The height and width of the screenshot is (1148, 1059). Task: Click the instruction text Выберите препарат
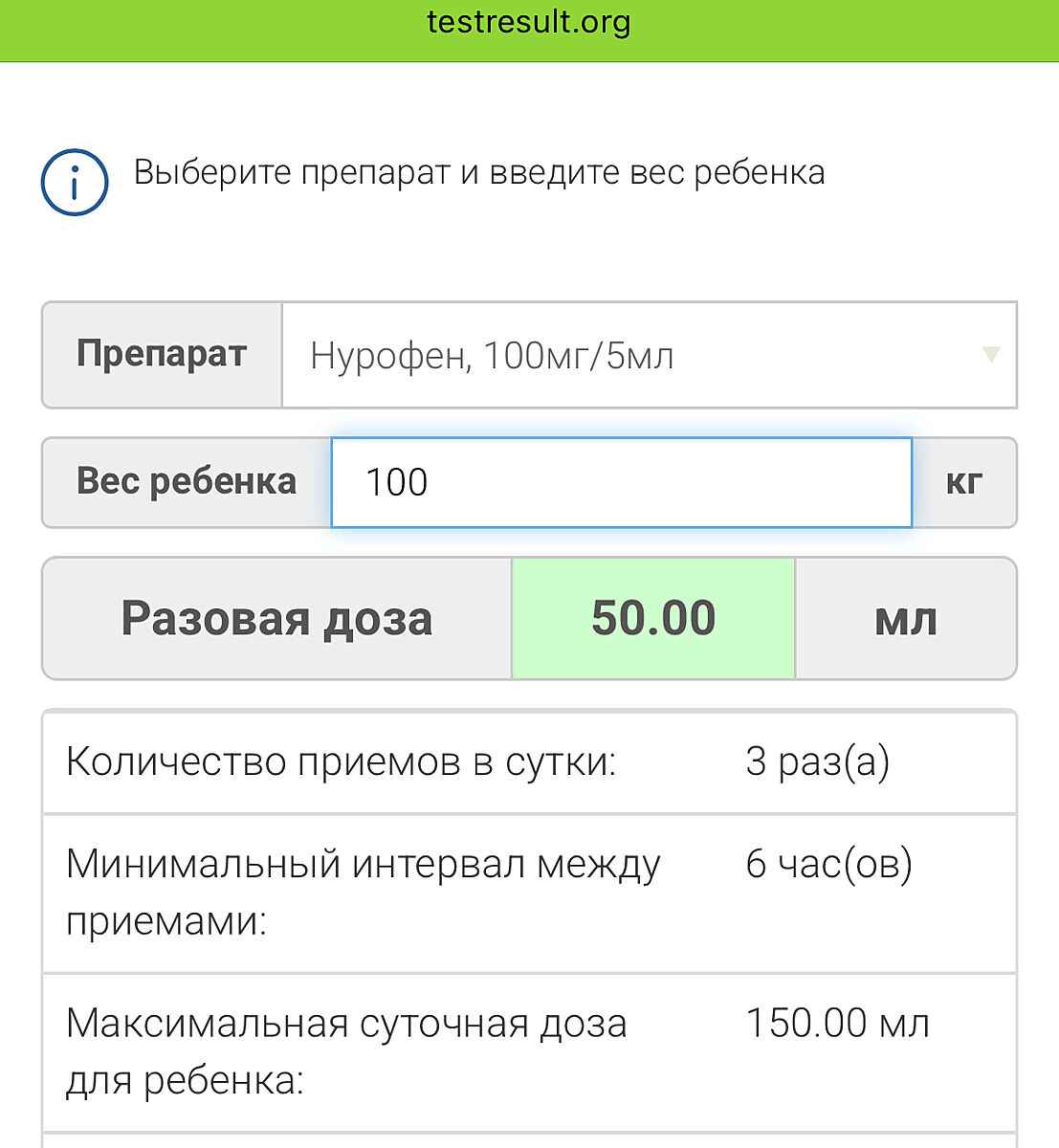478,173
